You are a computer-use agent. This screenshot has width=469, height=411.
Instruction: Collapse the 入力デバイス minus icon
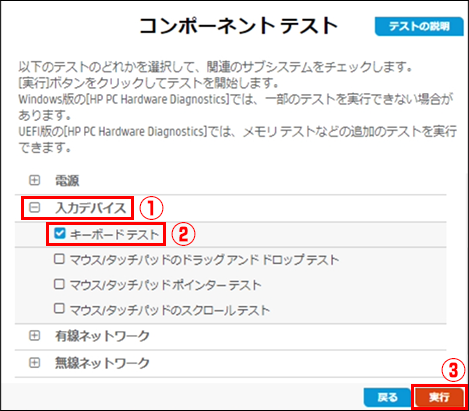tap(34, 208)
